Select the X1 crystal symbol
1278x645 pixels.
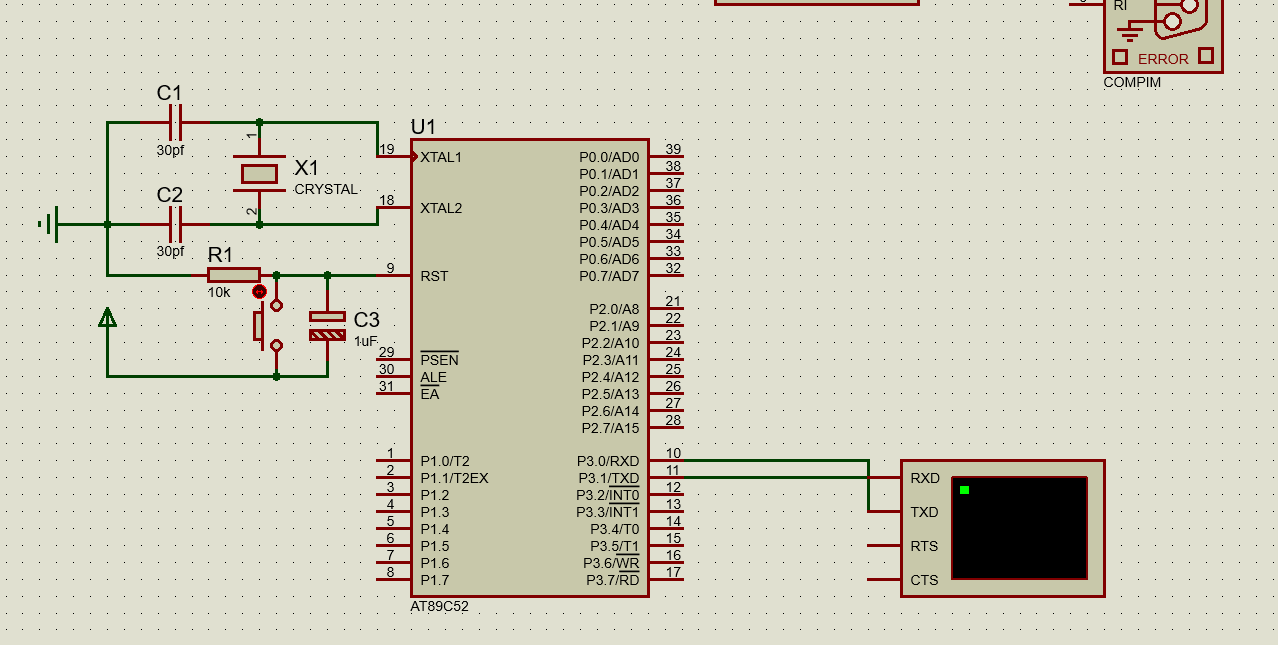click(x=259, y=174)
